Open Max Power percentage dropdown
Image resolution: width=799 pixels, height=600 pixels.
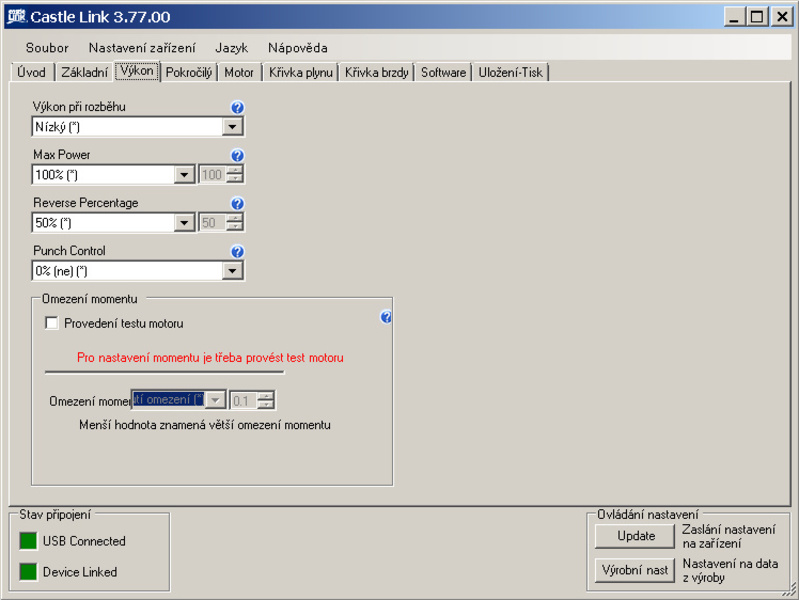[x=184, y=175]
